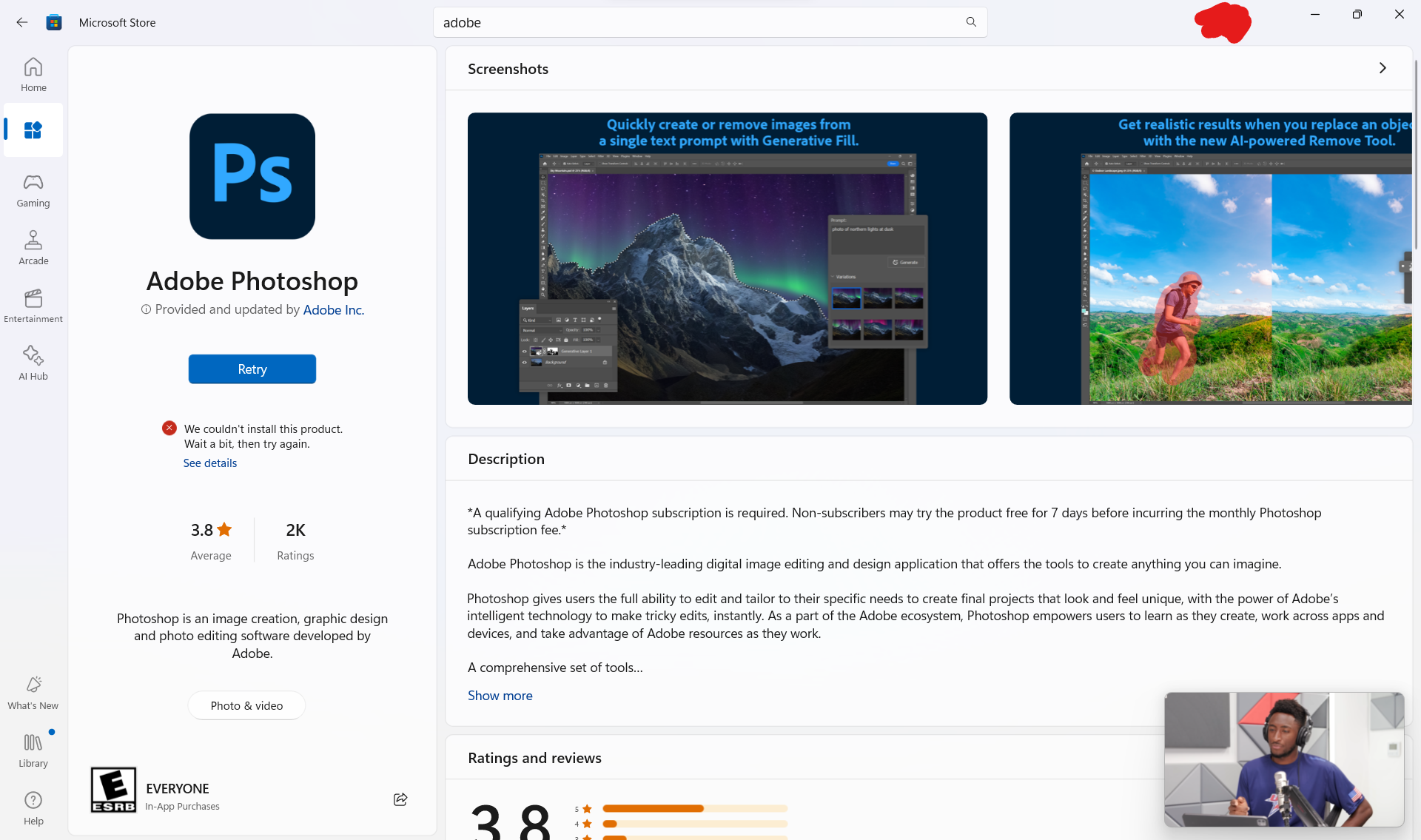
Task: Click the Ratings and reviews heading
Action: click(534, 758)
